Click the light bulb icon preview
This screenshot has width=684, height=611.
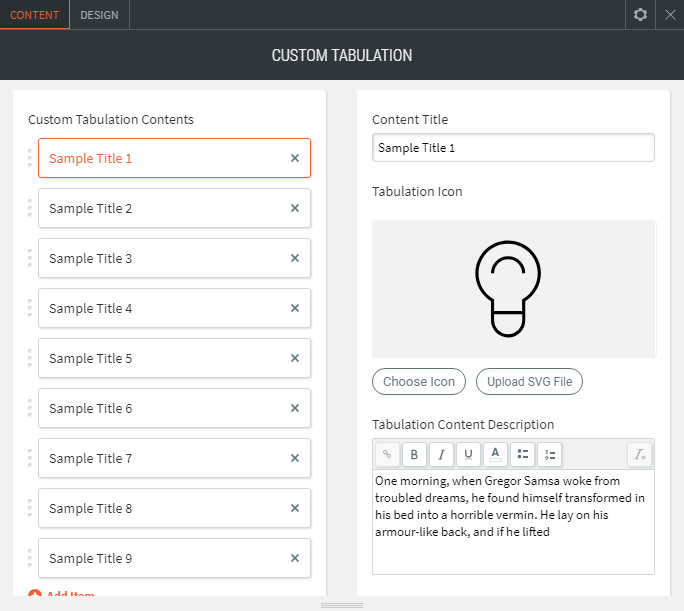(x=513, y=289)
